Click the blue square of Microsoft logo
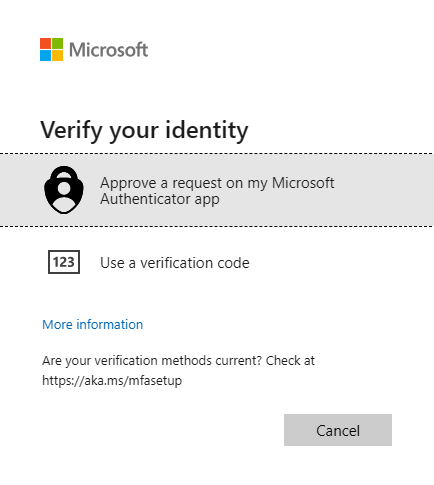 coord(45,55)
